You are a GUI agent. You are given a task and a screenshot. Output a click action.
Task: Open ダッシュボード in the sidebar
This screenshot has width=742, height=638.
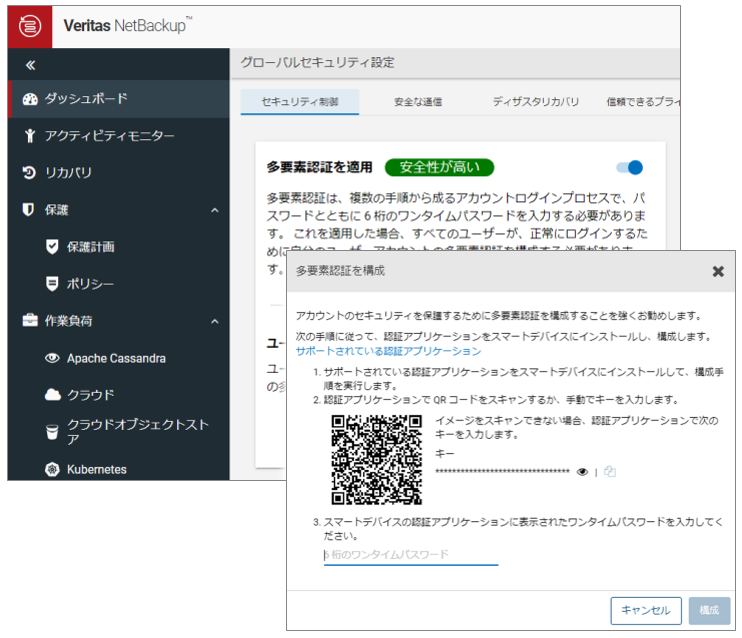coord(119,98)
